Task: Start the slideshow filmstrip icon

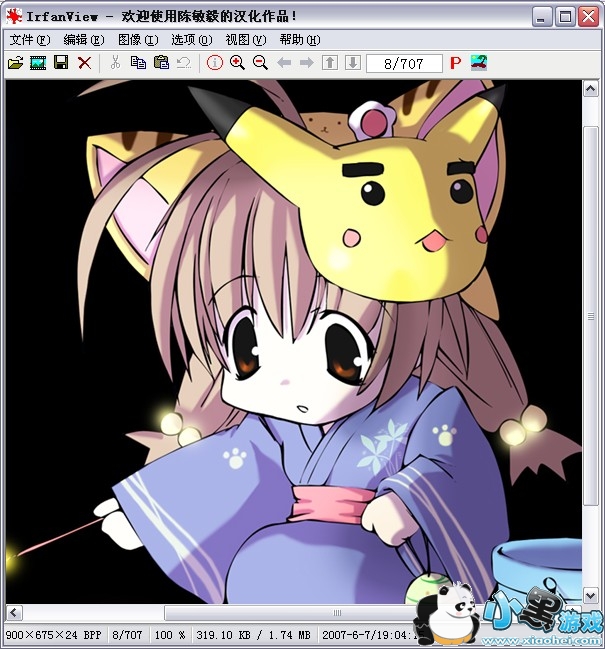Action: click(38, 63)
